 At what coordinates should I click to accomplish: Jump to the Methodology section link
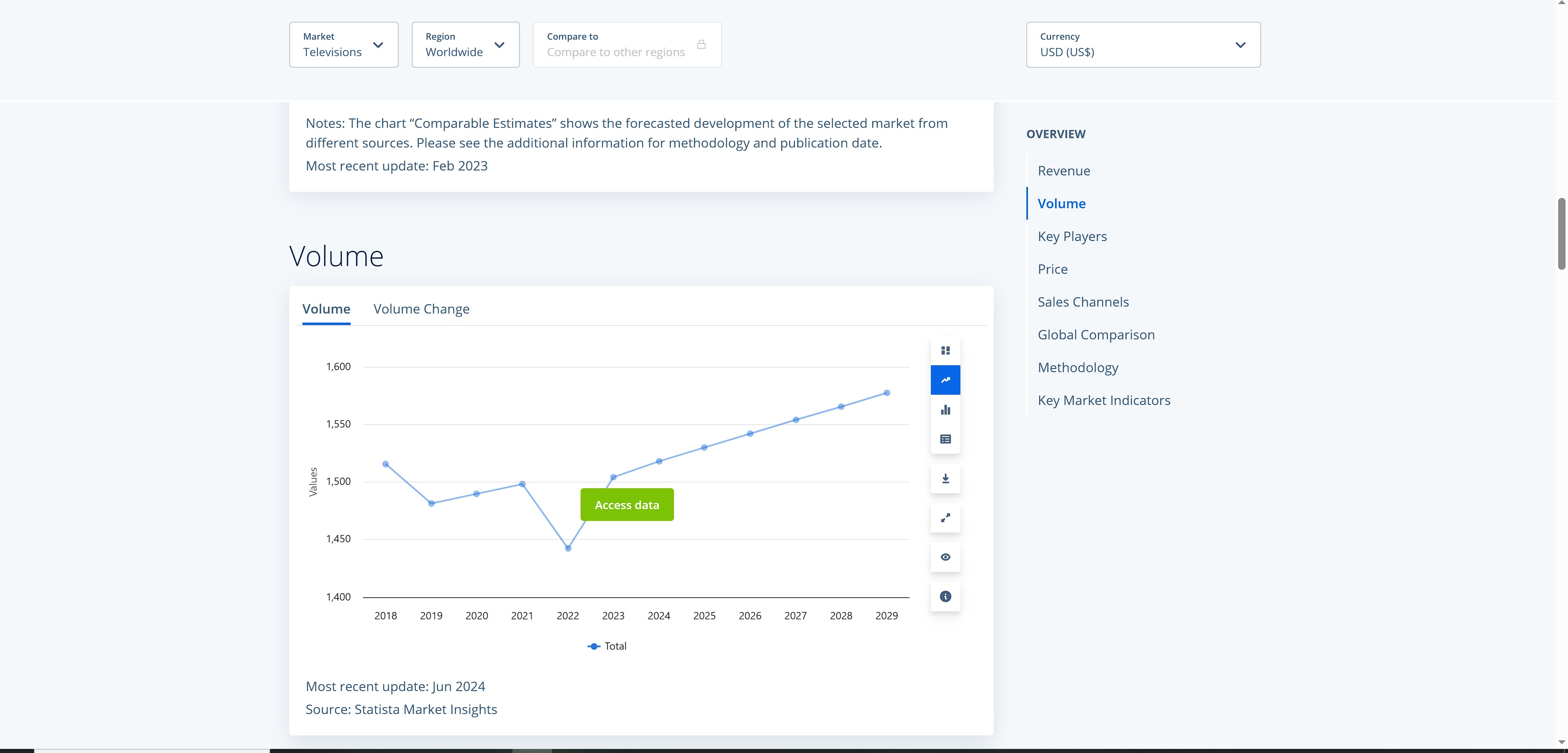pyautogui.click(x=1078, y=368)
